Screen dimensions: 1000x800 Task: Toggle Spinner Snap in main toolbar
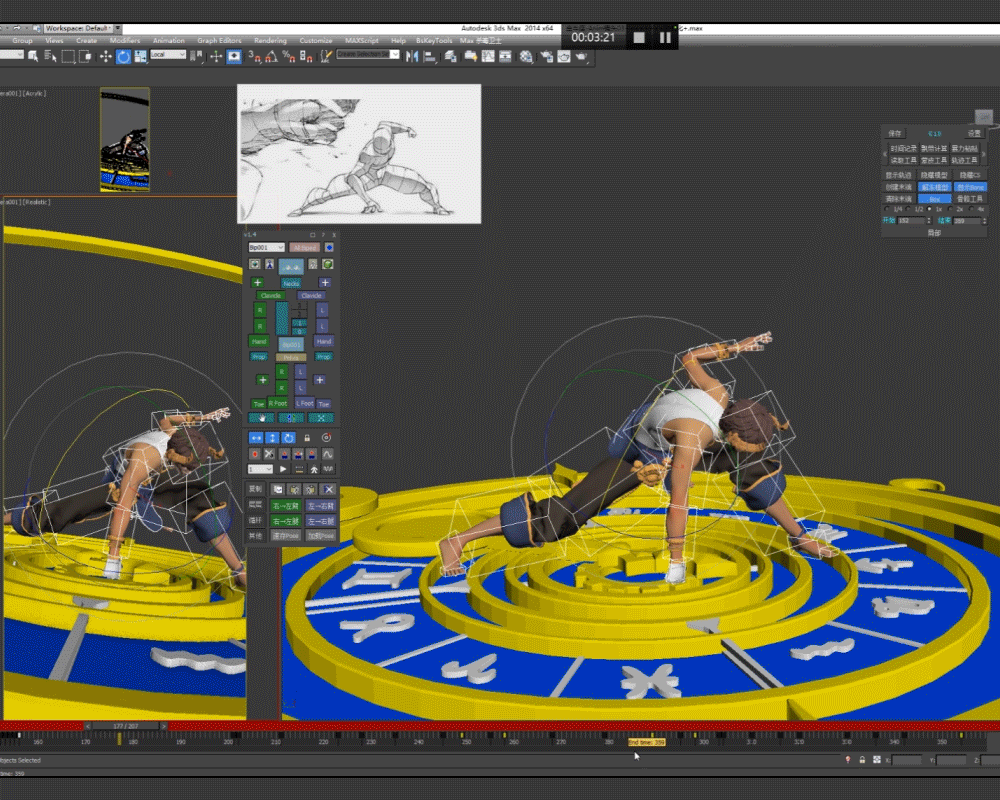[306, 56]
